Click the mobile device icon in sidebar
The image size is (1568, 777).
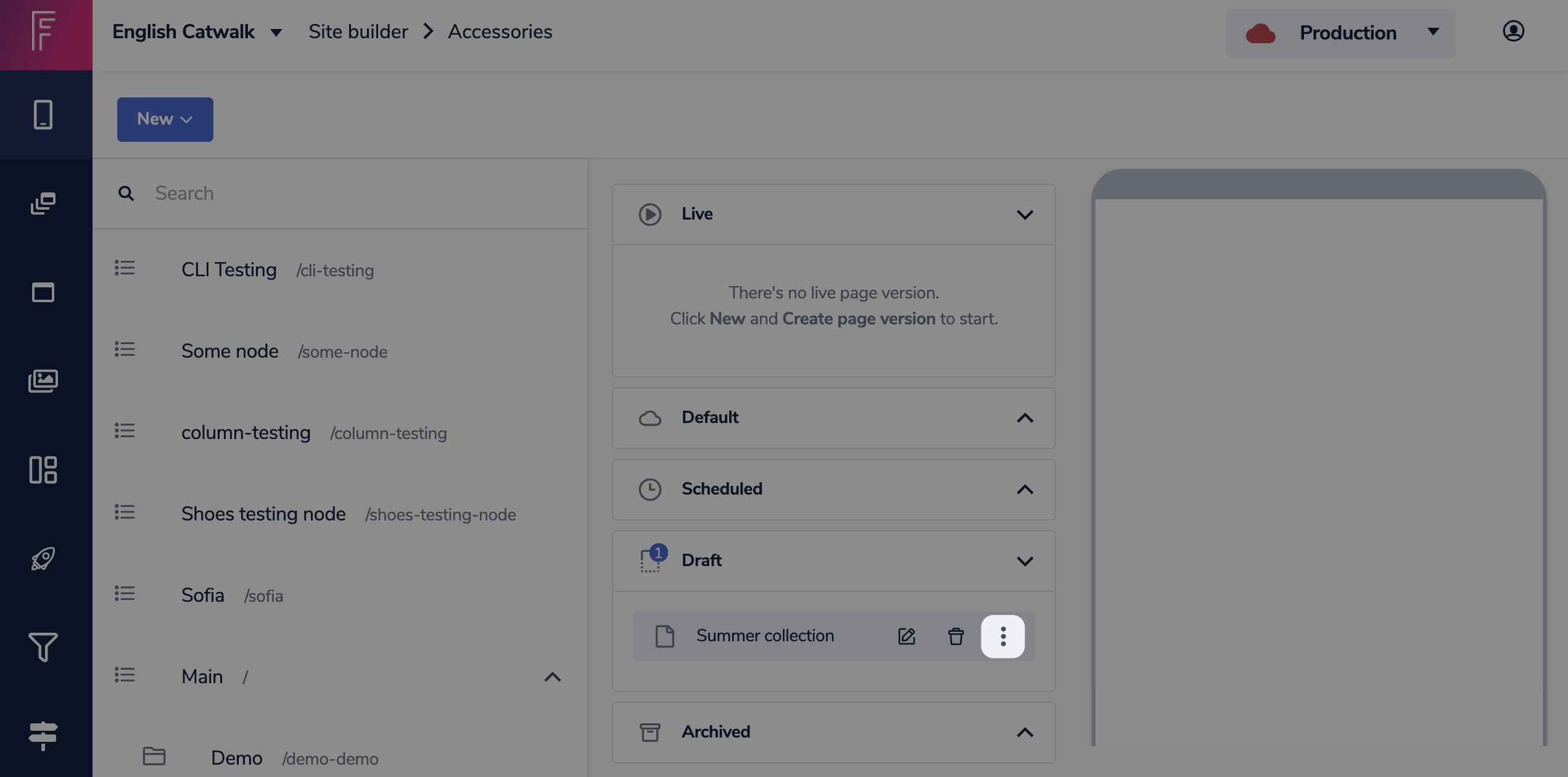coord(43,115)
